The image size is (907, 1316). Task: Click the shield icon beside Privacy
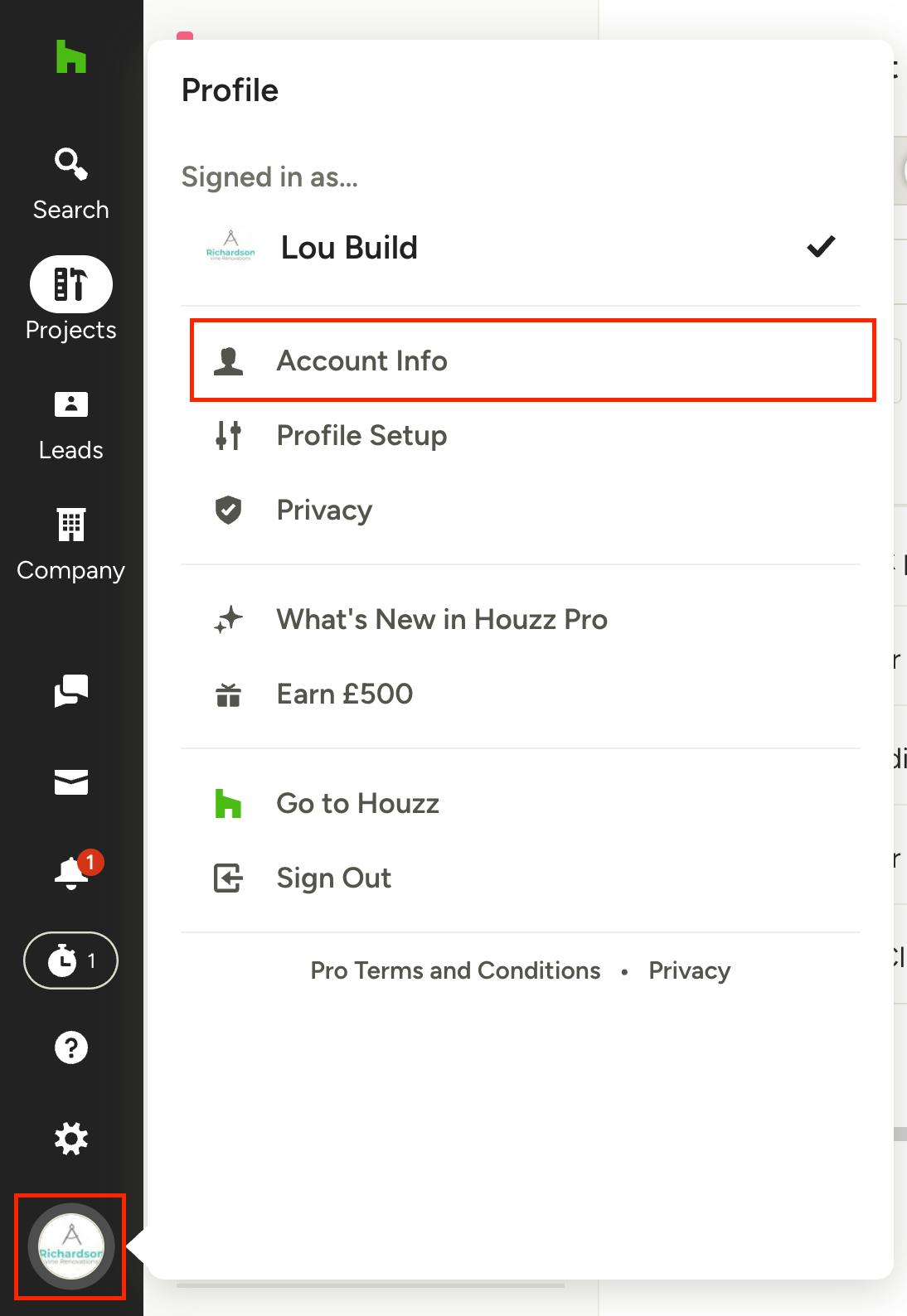(228, 510)
